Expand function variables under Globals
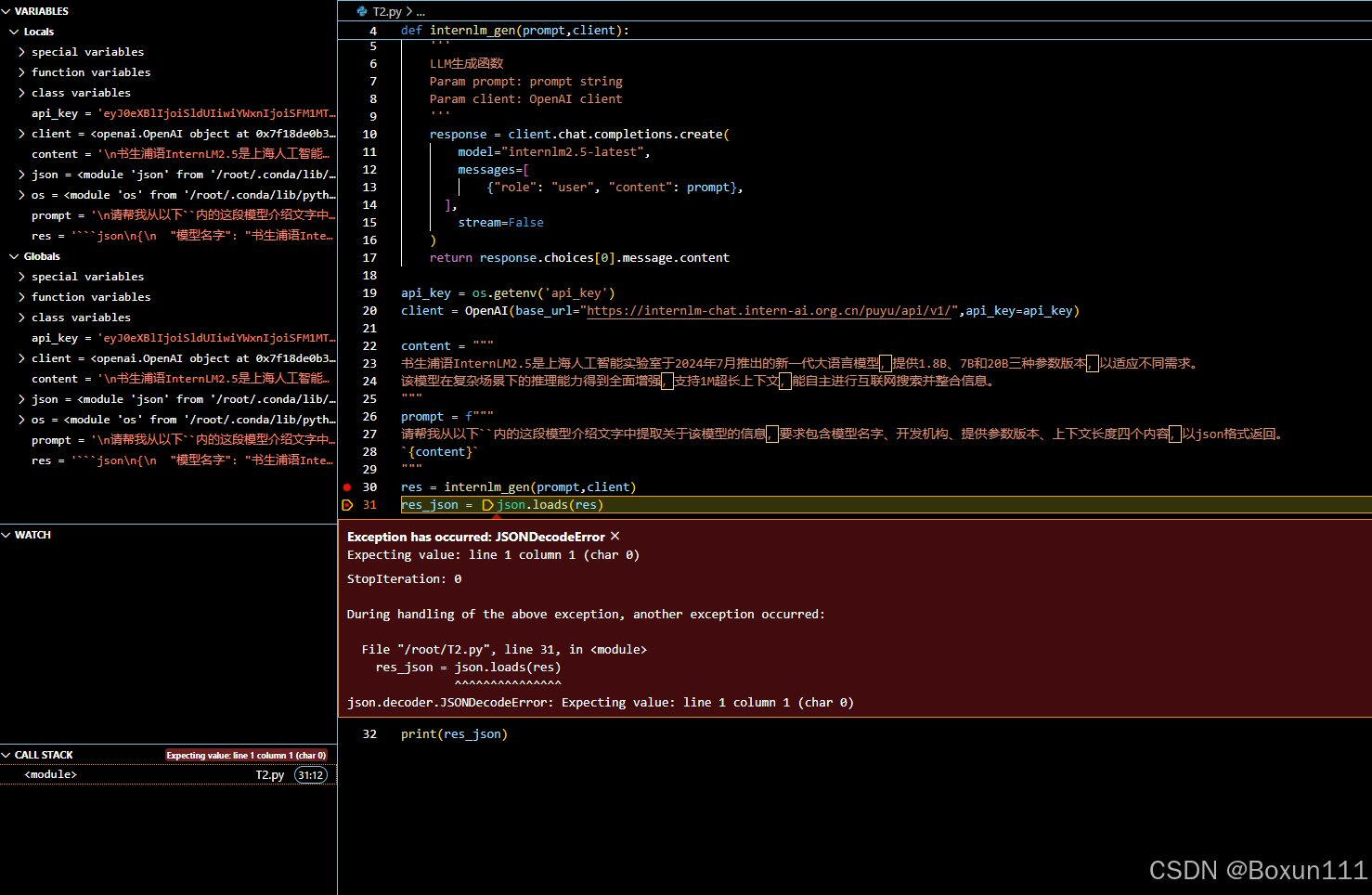Image resolution: width=1372 pixels, height=895 pixels. pos(21,297)
